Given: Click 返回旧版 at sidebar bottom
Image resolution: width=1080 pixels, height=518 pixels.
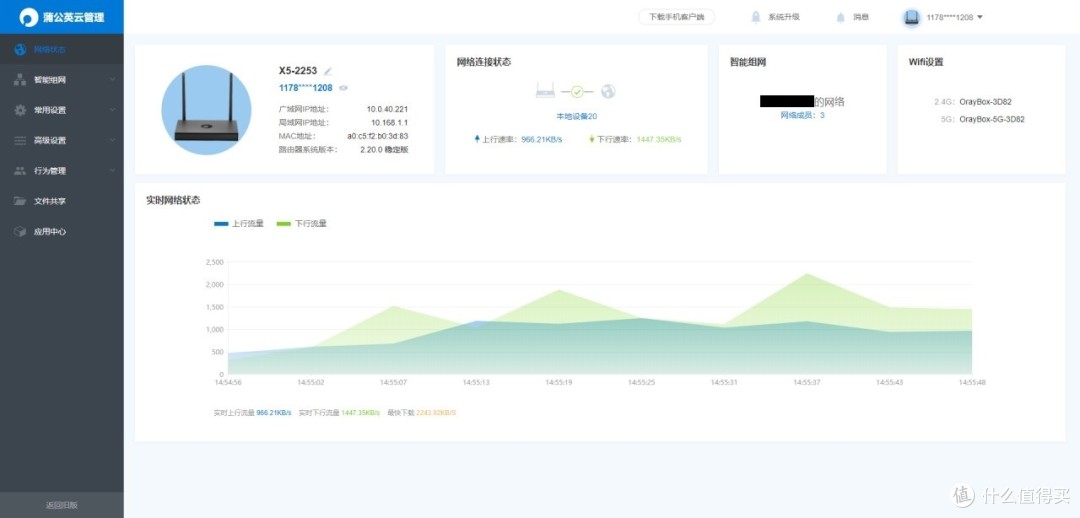Looking at the screenshot, I should (x=62, y=505).
